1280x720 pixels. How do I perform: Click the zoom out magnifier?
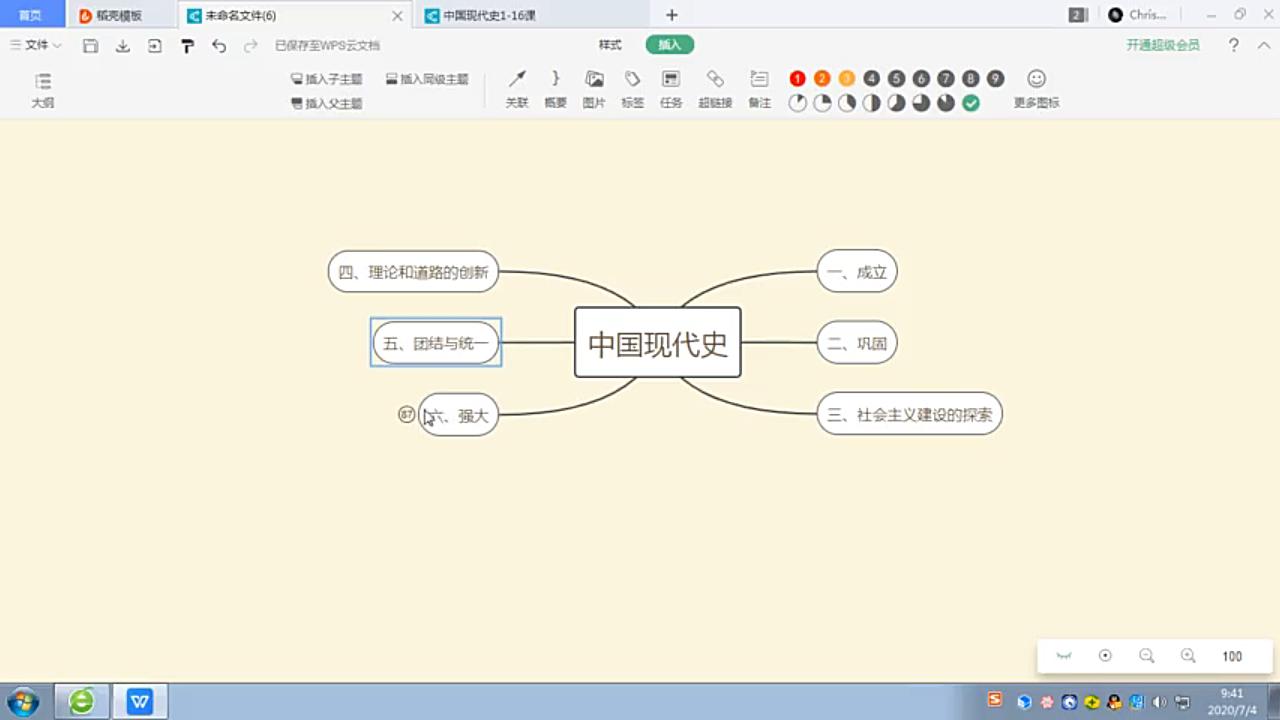1147,656
